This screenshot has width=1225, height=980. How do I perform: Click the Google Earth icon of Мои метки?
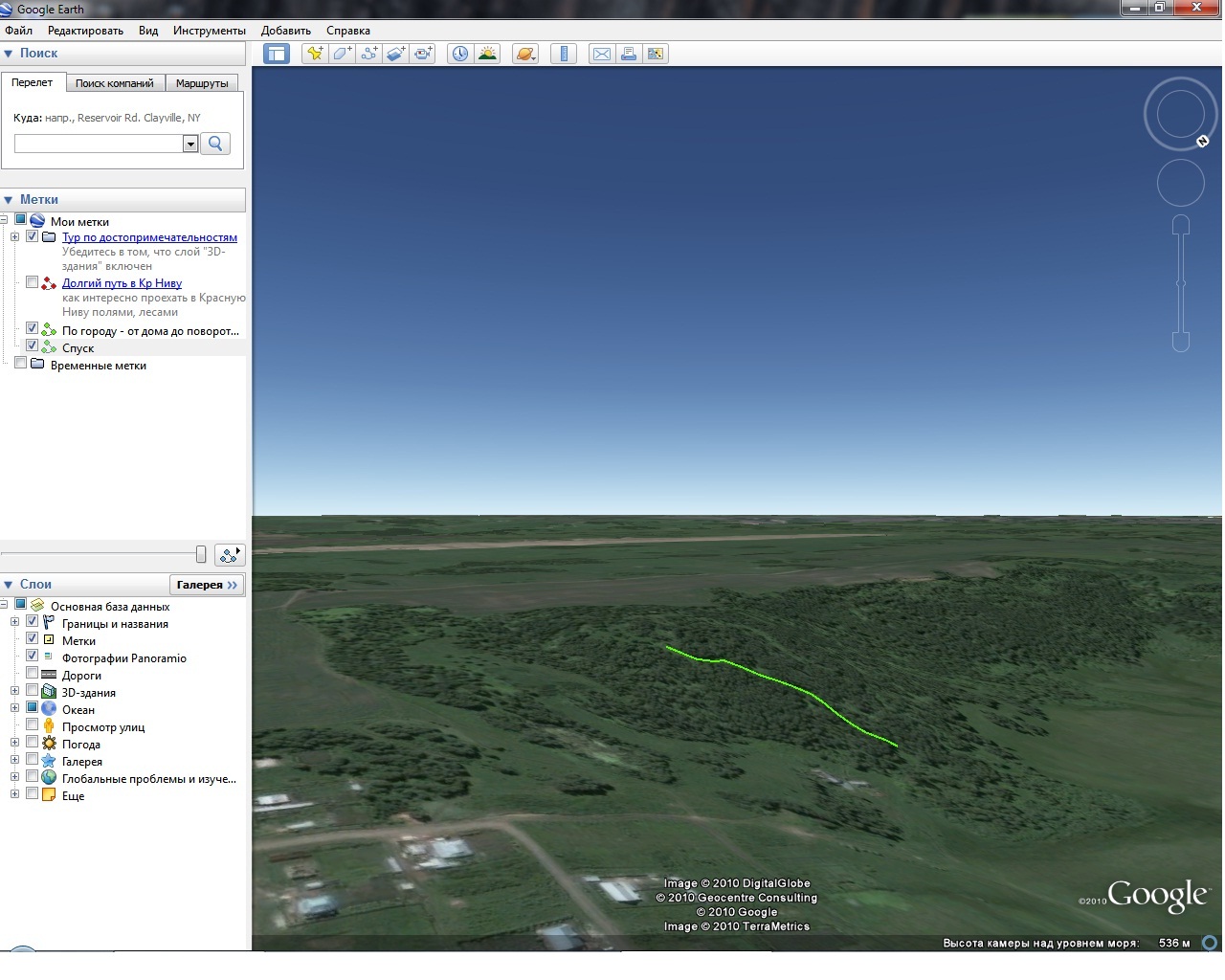click(37, 221)
